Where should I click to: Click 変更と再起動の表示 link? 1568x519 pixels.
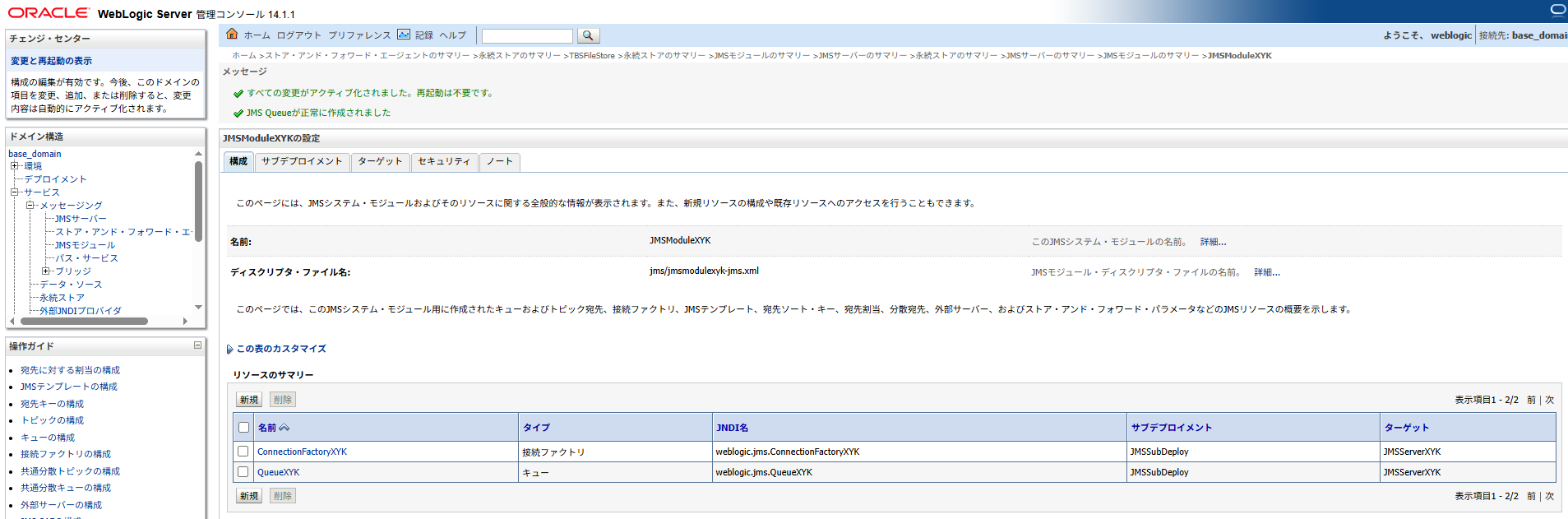[51, 61]
